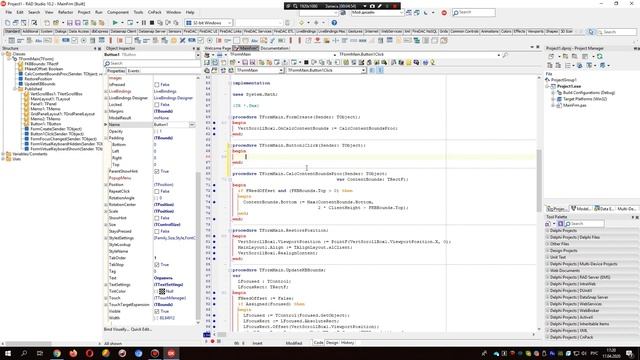Click the Firefox icon in Windows taskbar

pyautogui.click(x=73, y=353)
